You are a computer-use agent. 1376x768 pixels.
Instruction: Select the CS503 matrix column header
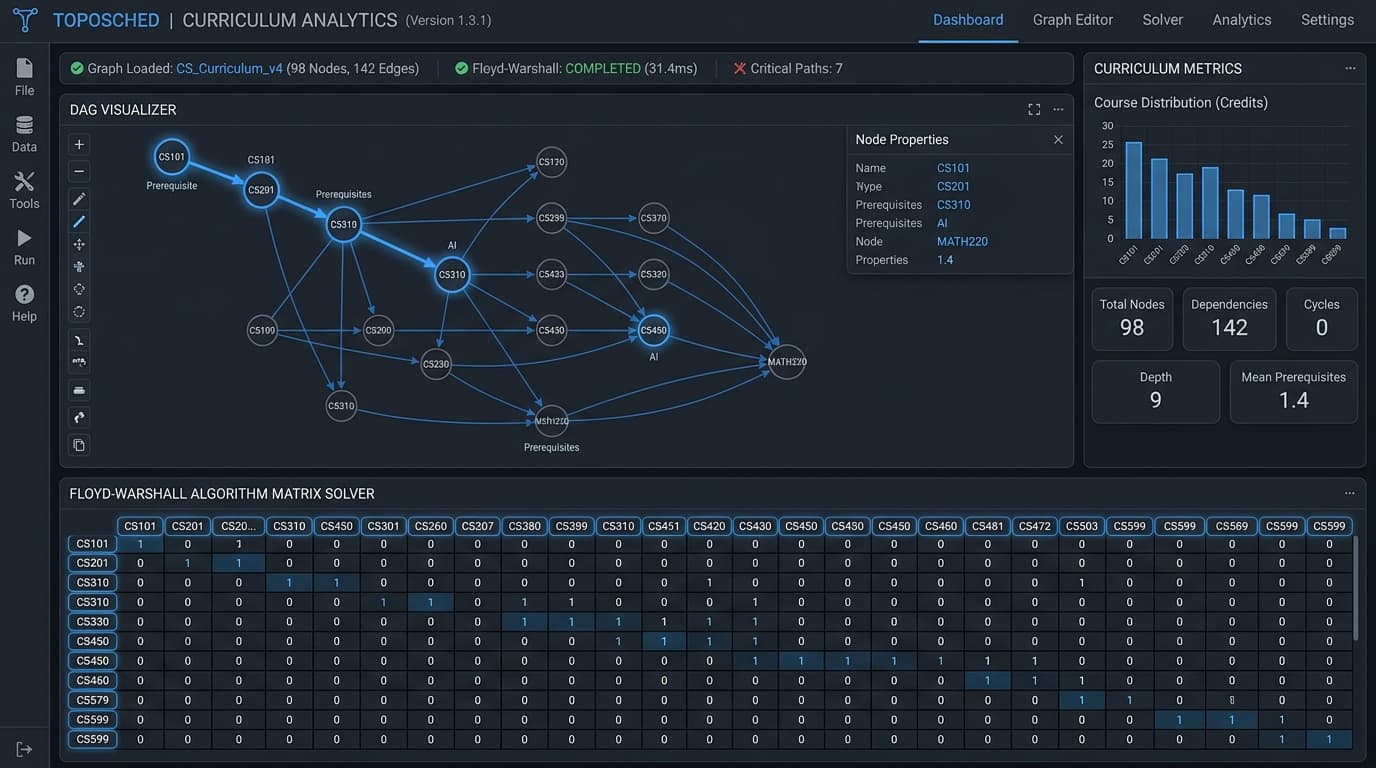(x=1081, y=526)
